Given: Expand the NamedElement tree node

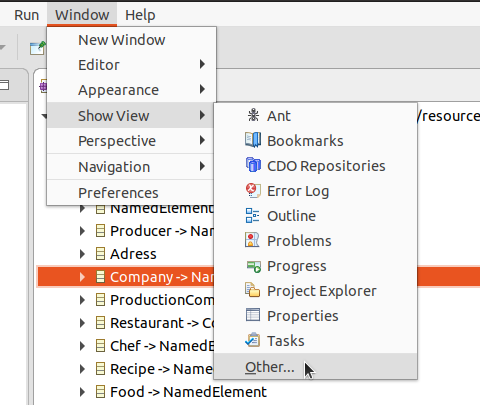Looking at the screenshot, I should [82, 209].
